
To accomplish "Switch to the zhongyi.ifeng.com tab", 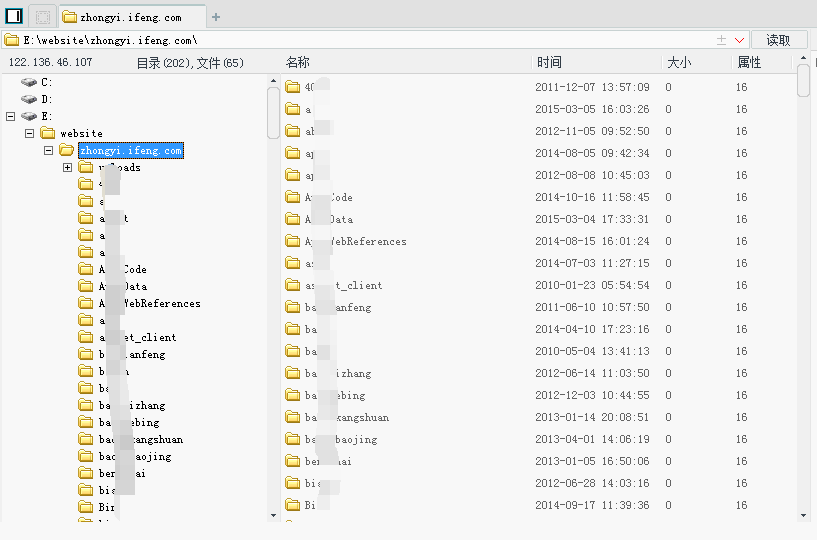I will click(132, 17).
